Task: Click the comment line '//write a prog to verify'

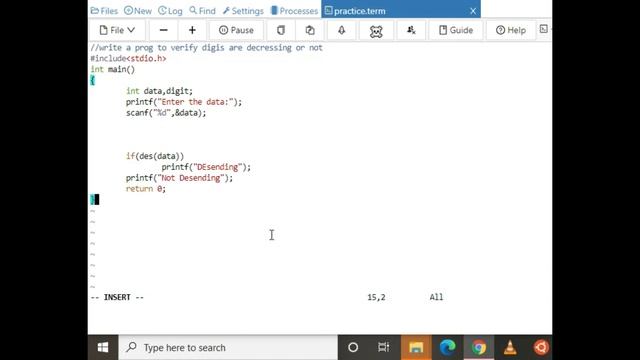Action: 207,48
